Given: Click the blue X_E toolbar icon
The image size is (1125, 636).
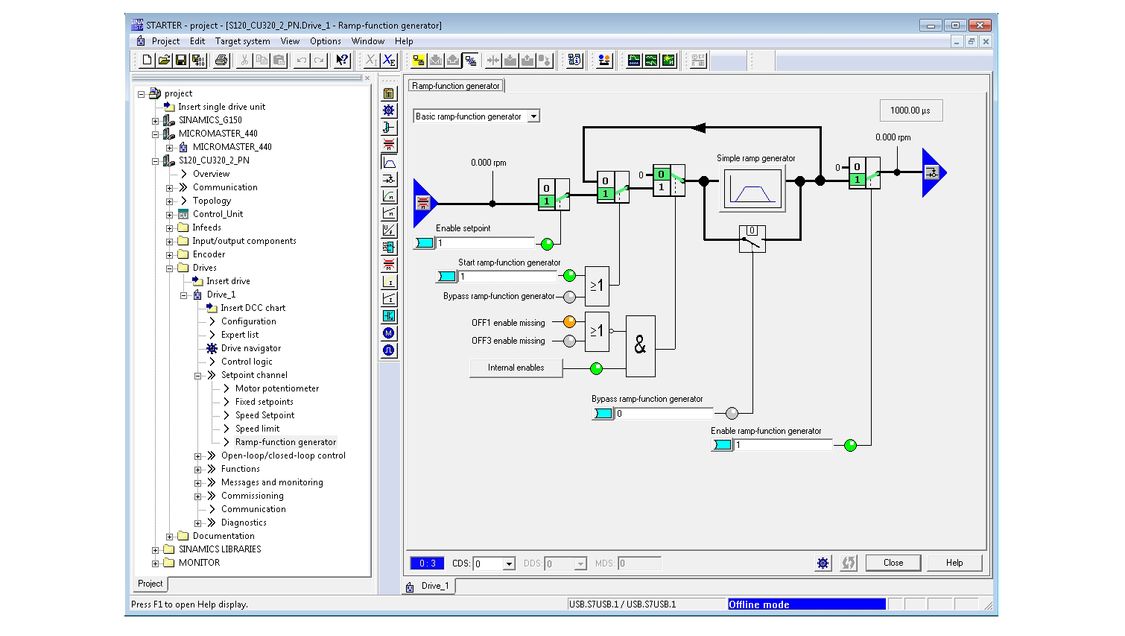Looking at the screenshot, I should click(389, 60).
